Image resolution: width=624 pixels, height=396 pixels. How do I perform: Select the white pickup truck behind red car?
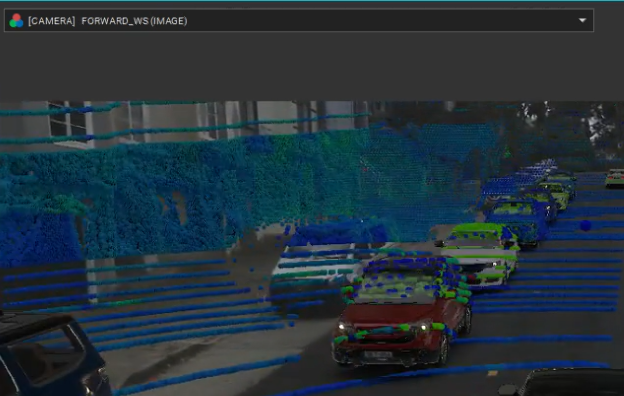[314, 275]
